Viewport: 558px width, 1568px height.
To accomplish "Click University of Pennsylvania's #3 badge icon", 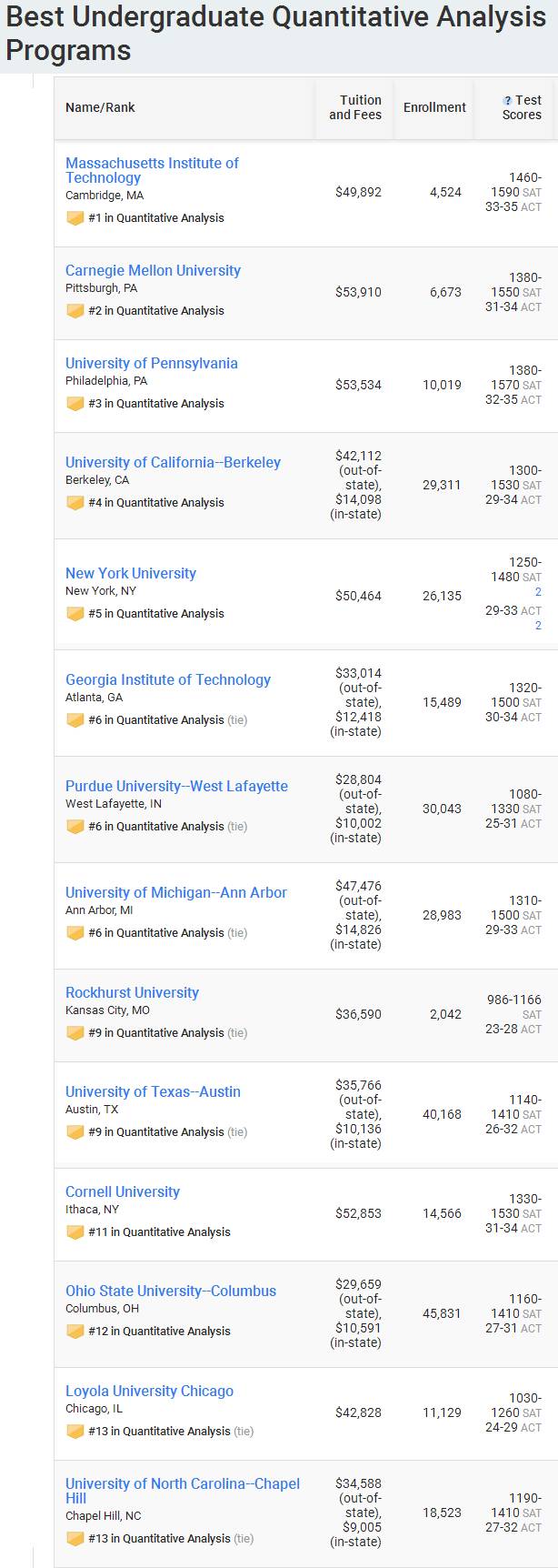I will (75, 404).
